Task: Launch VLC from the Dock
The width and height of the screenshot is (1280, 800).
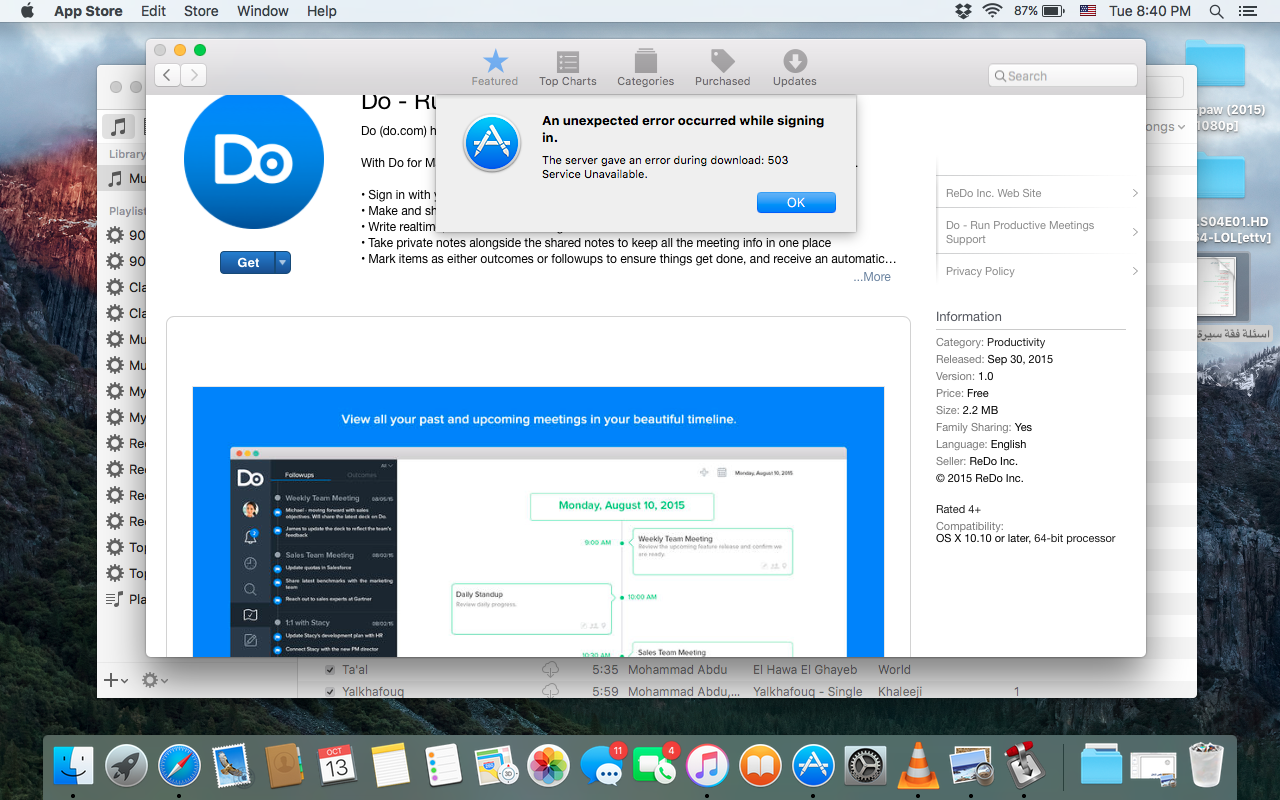Action: click(x=917, y=767)
